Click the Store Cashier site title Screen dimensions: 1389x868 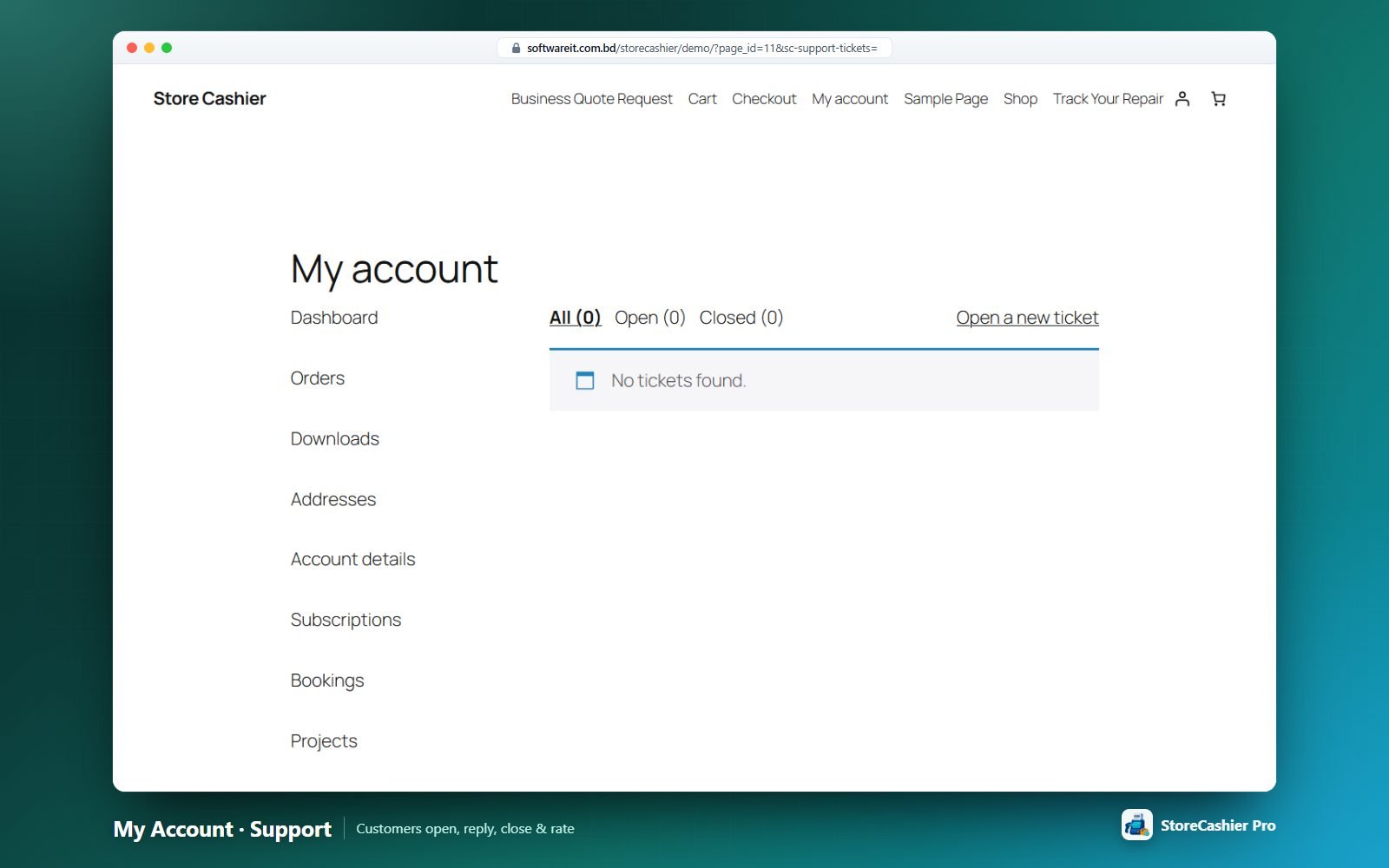pos(210,99)
